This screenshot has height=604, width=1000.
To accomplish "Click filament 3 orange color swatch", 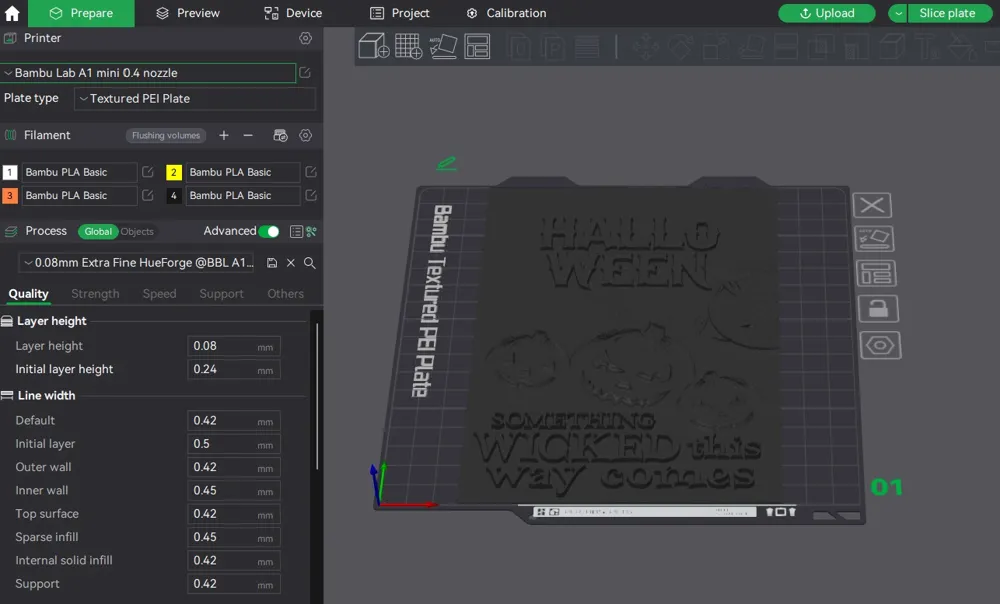I will (x=10, y=195).
